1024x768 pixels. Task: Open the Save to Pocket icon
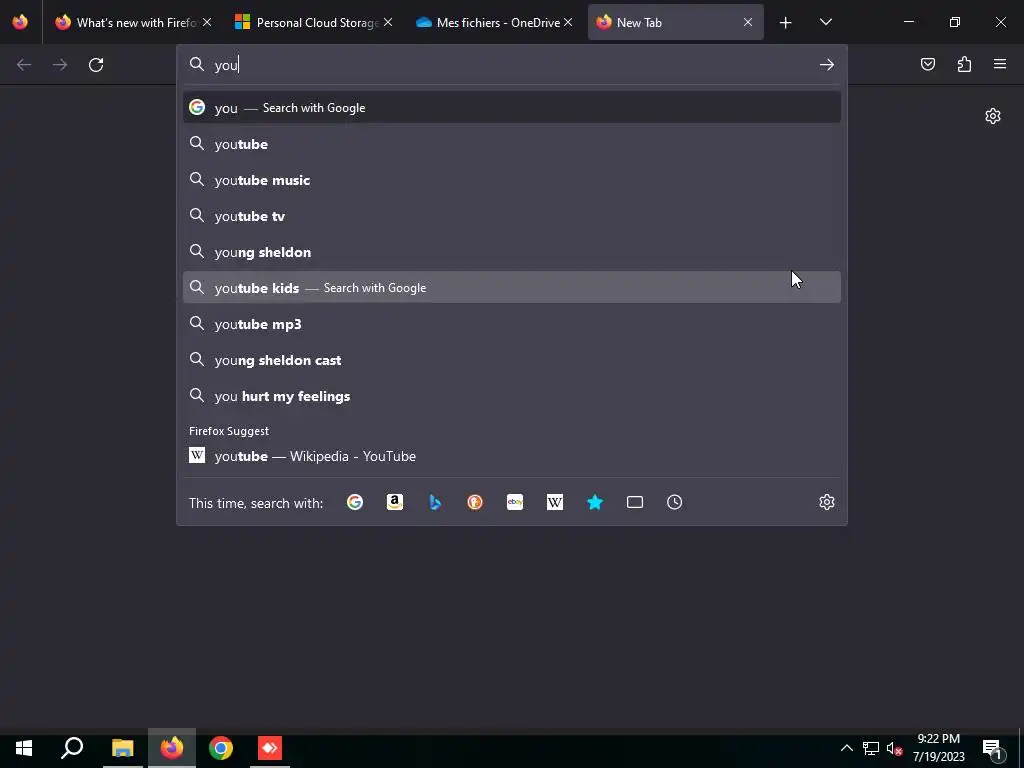coord(927,64)
